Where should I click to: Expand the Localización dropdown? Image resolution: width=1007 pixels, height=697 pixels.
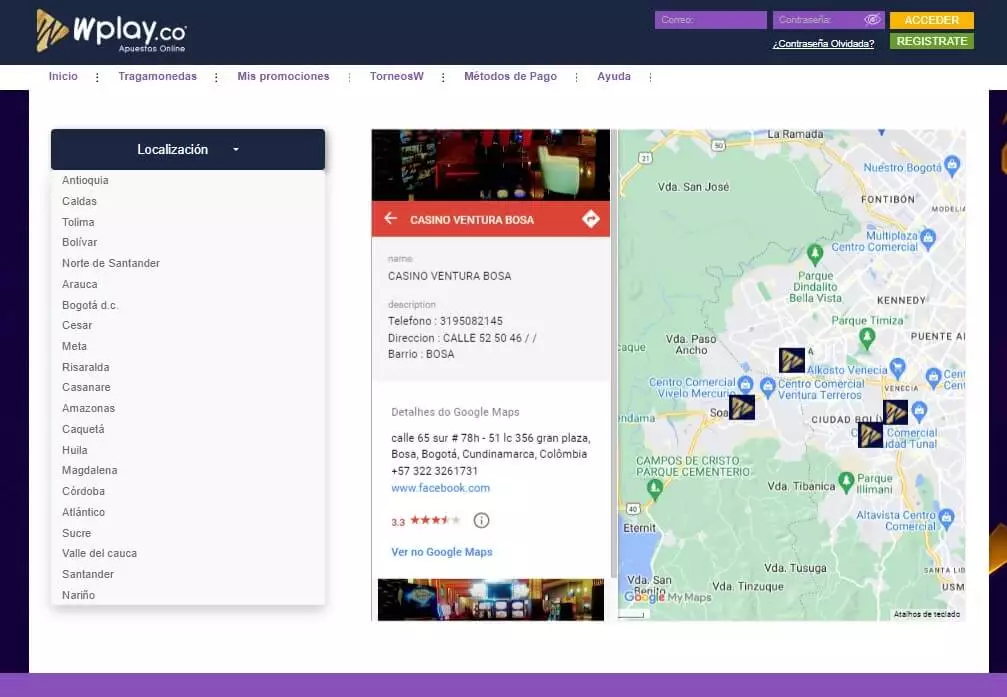pyautogui.click(x=188, y=149)
